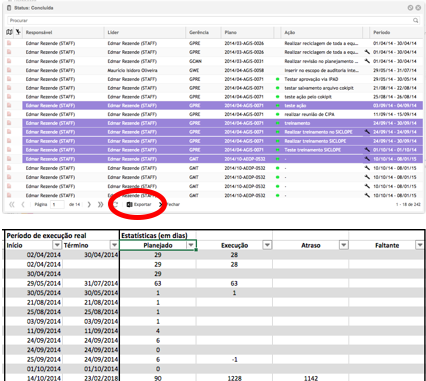Click the 'Status: Concluída' window title

coord(34,8)
